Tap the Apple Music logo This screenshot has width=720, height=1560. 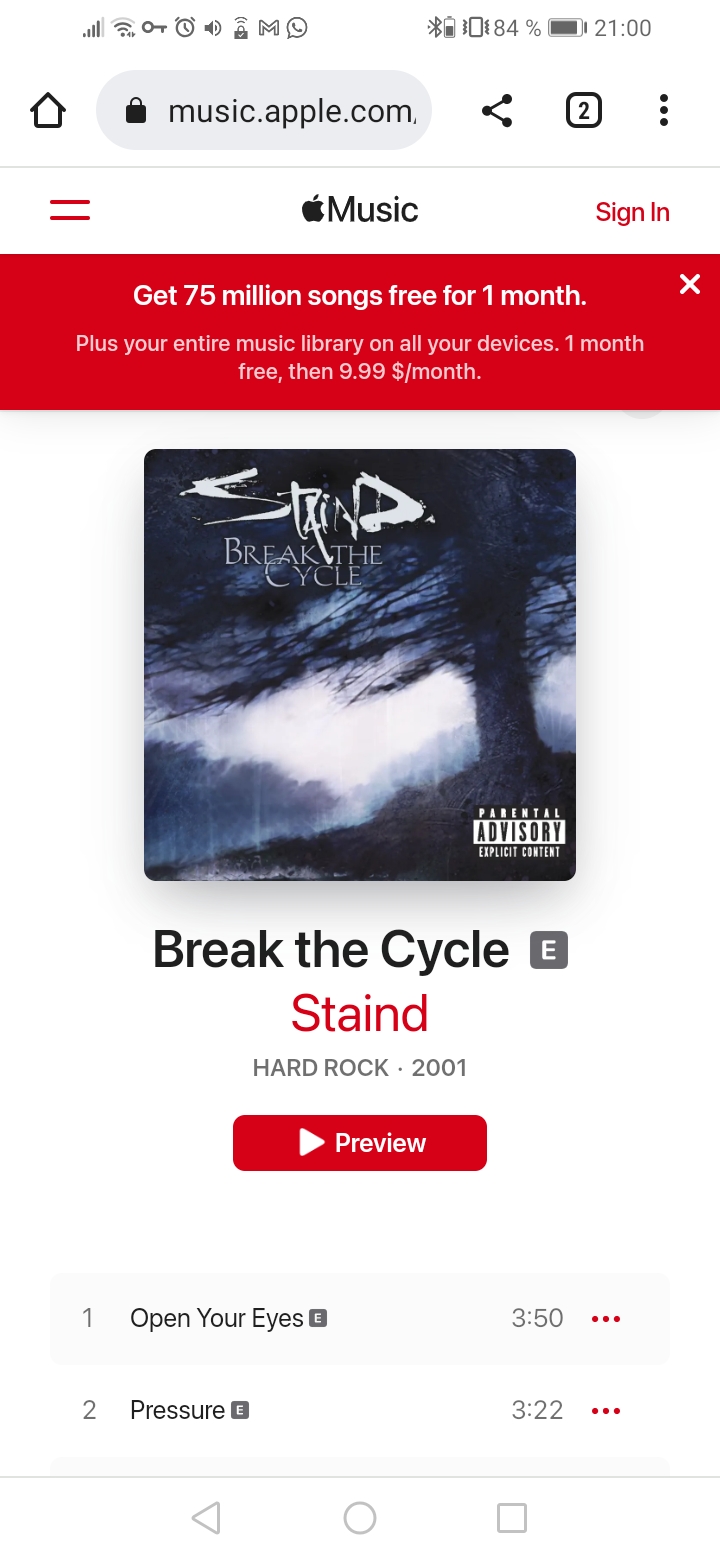(x=360, y=210)
